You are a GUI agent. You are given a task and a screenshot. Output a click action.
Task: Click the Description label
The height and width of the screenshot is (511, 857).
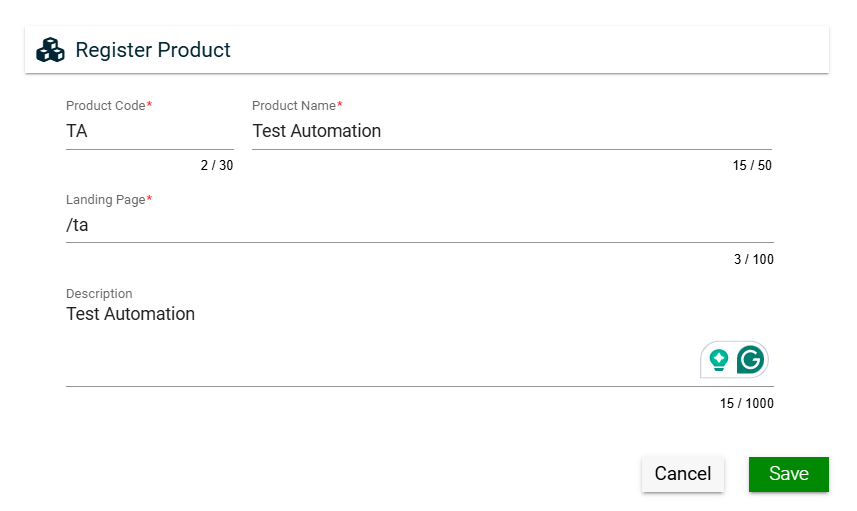coord(99,294)
